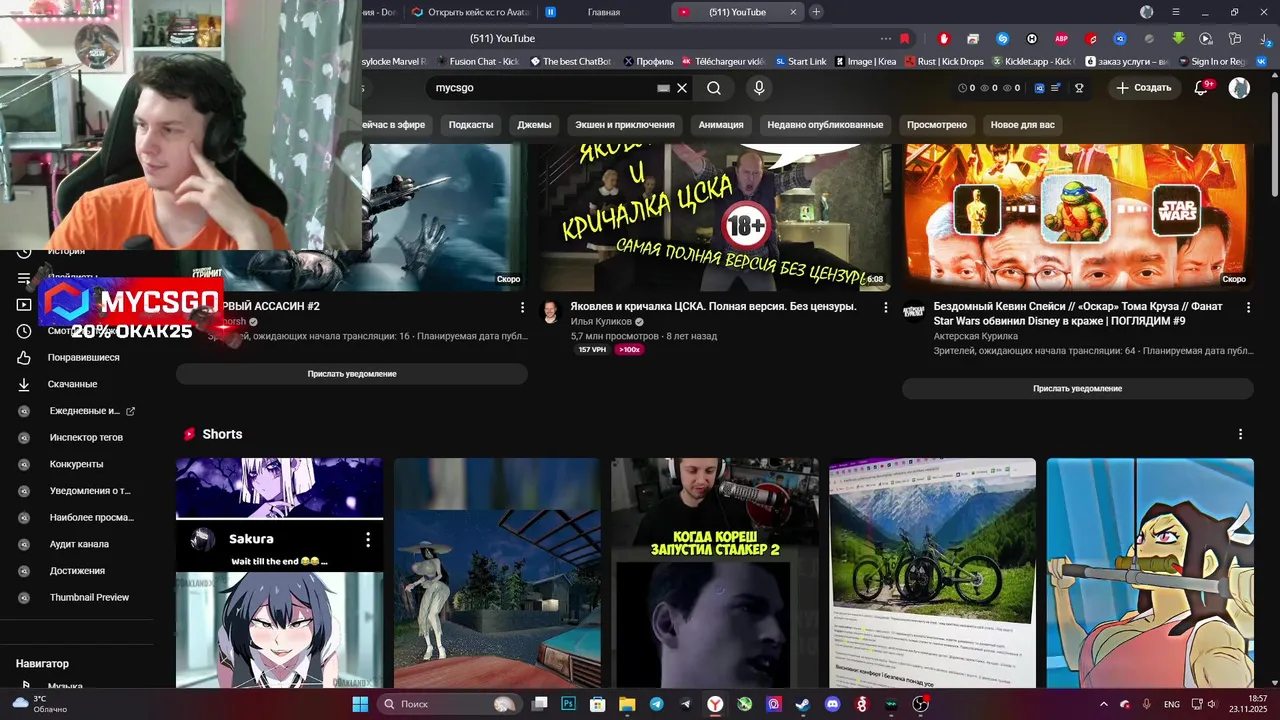Click the green download arrow extension icon
The image size is (1280, 720).
[1178, 39]
